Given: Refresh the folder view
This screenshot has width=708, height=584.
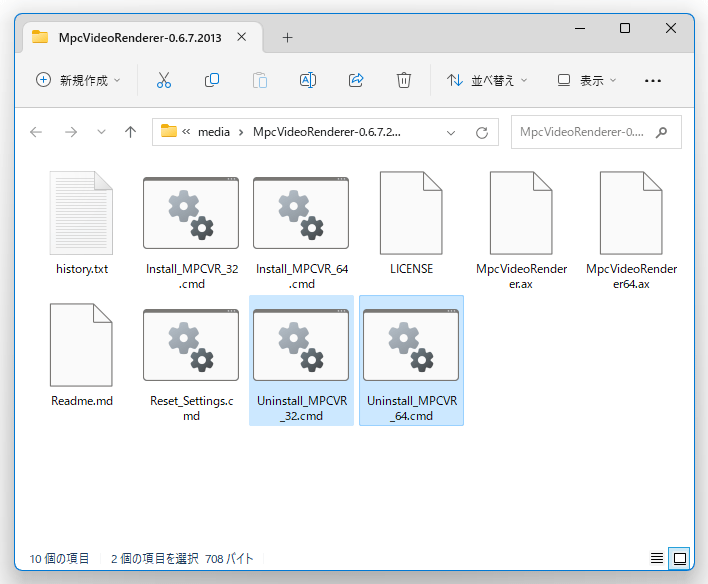Looking at the screenshot, I should coord(482,132).
